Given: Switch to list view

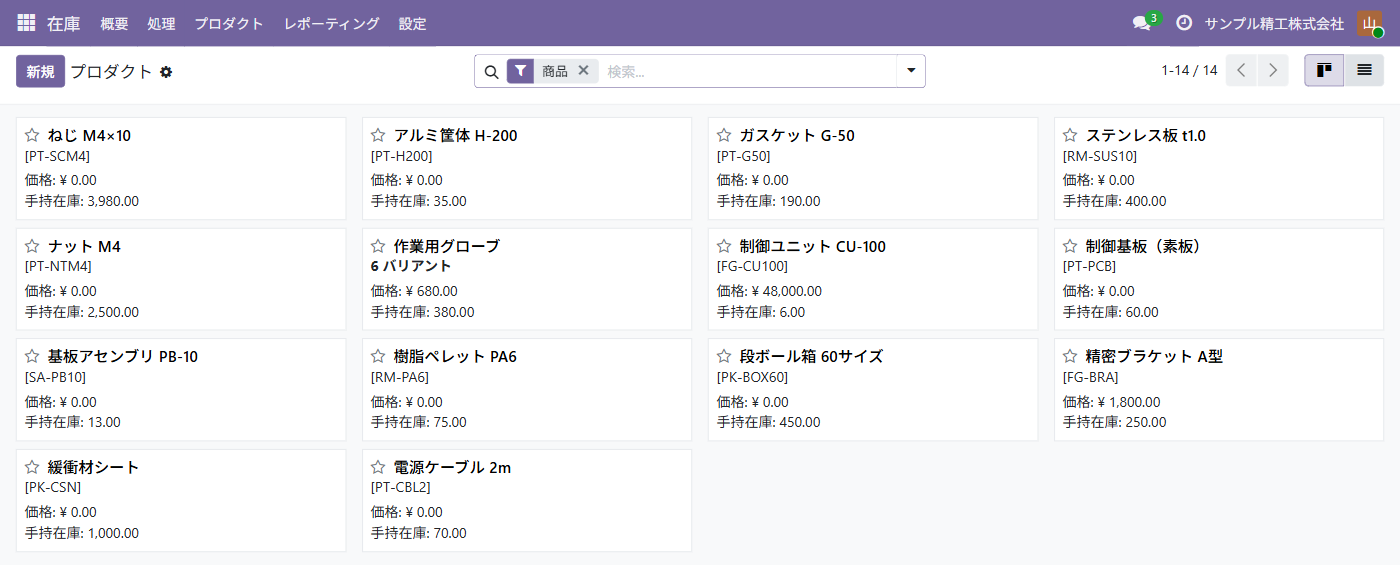Looking at the screenshot, I should (x=1364, y=70).
